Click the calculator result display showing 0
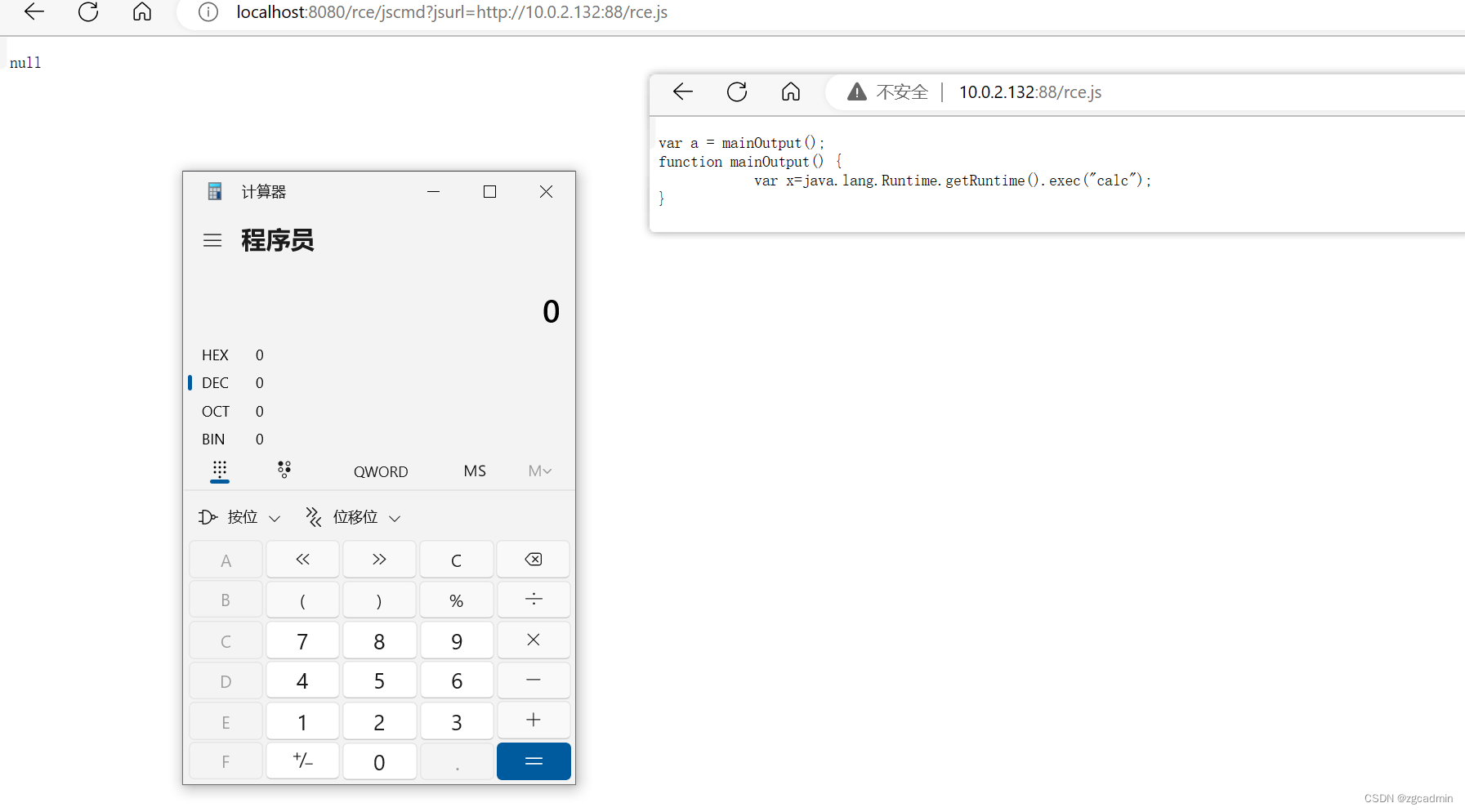This screenshot has height=812, width=1465. click(x=551, y=311)
